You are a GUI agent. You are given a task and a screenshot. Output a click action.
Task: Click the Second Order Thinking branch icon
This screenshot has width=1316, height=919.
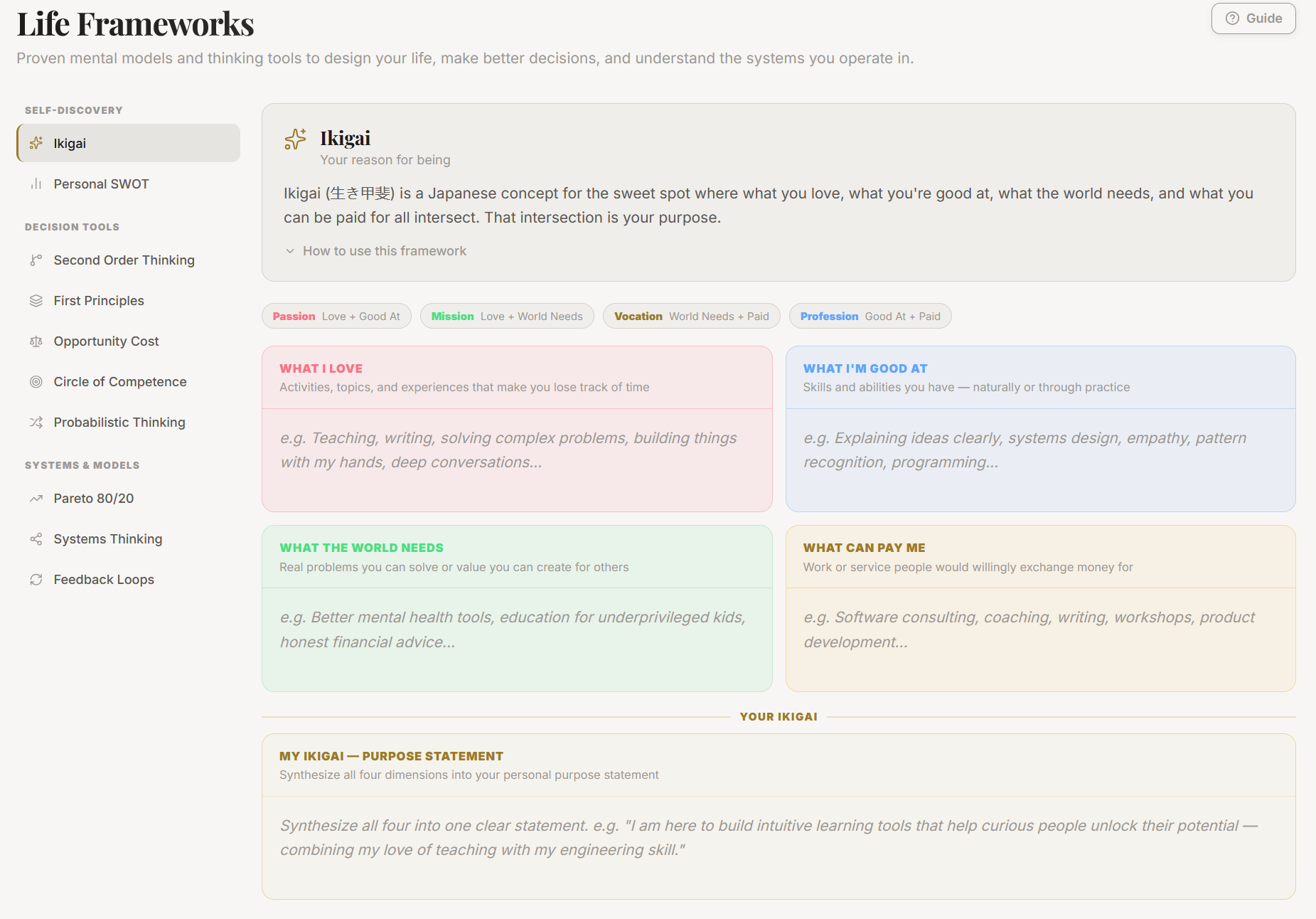pos(36,260)
